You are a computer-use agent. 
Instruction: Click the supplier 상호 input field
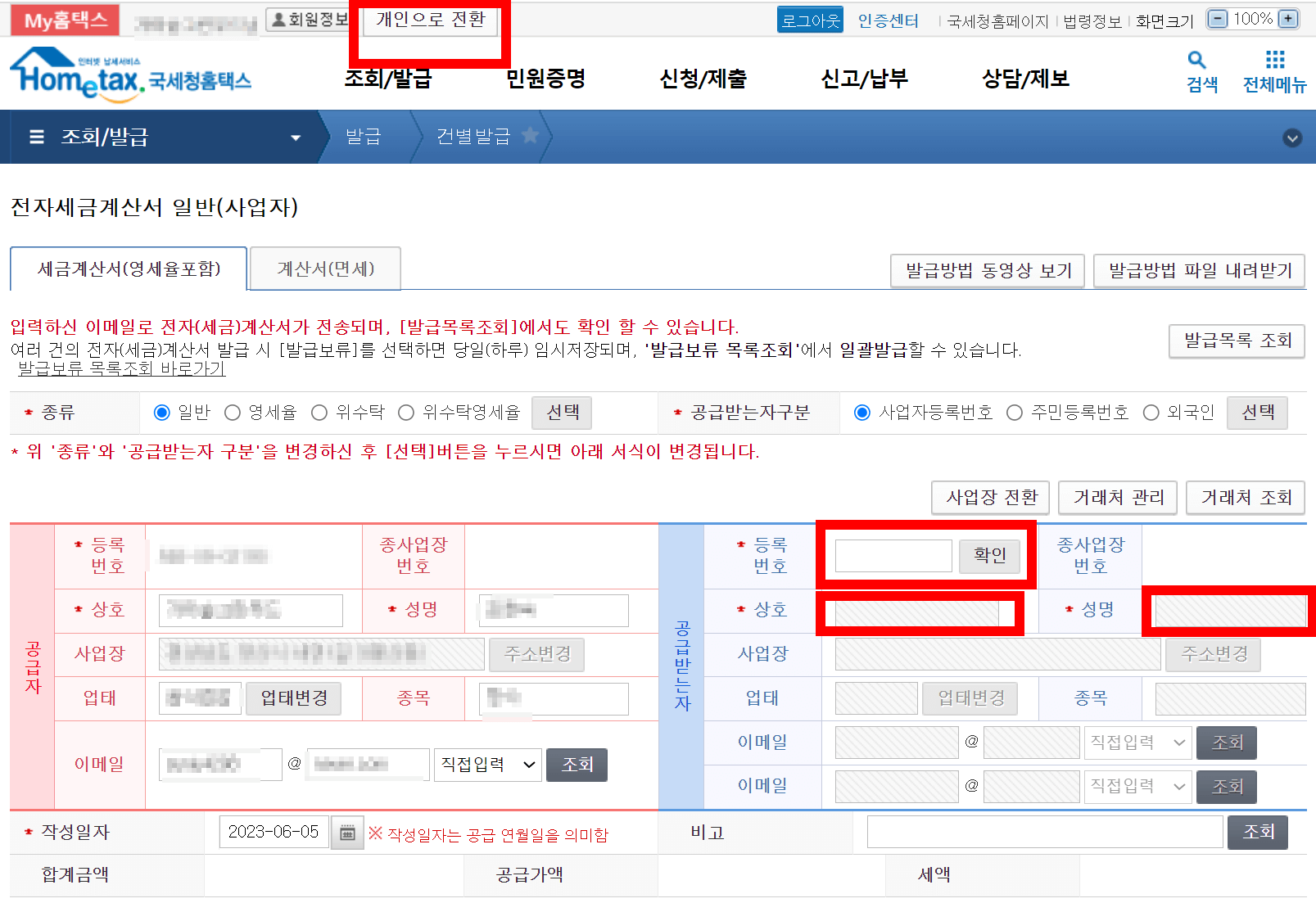click(251, 611)
